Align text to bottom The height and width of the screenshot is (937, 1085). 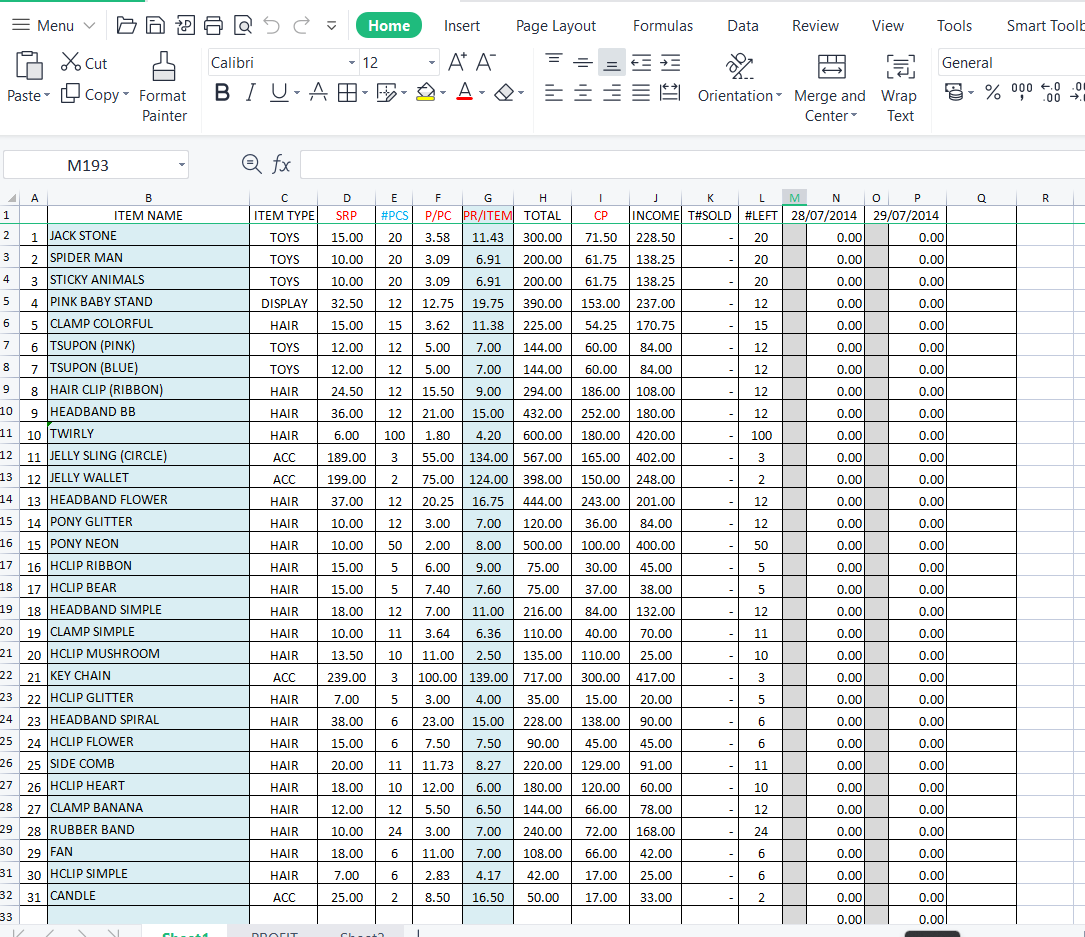612,62
